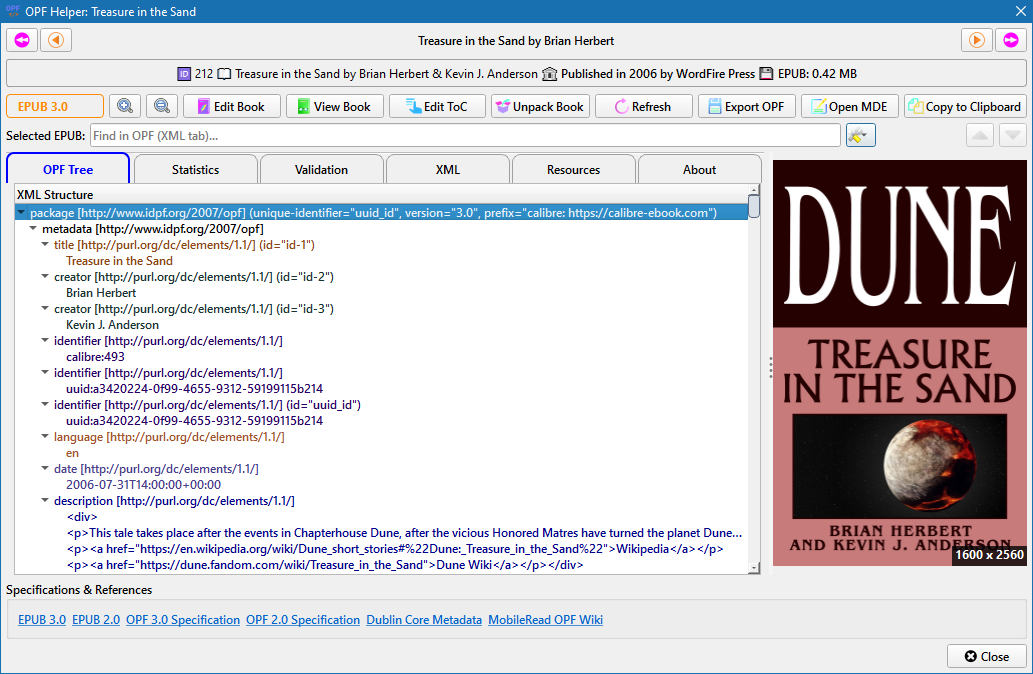
Task: Click the Edit Book button
Action: (x=231, y=106)
